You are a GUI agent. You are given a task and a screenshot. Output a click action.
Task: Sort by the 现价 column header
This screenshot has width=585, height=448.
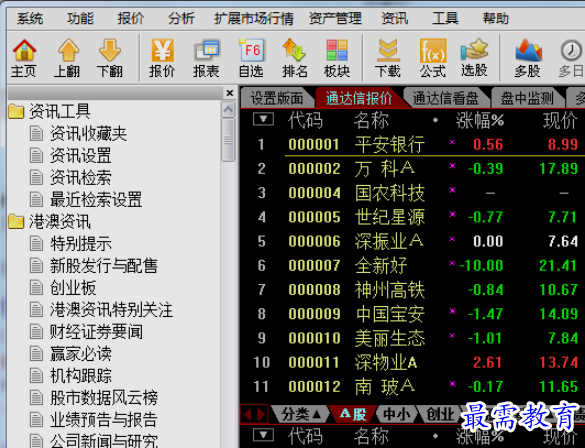(561, 120)
